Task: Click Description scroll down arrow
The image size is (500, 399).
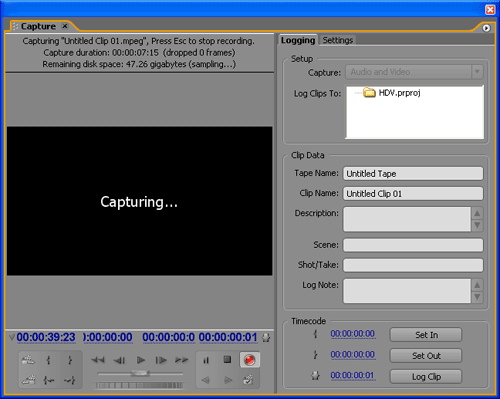Action: point(477,225)
